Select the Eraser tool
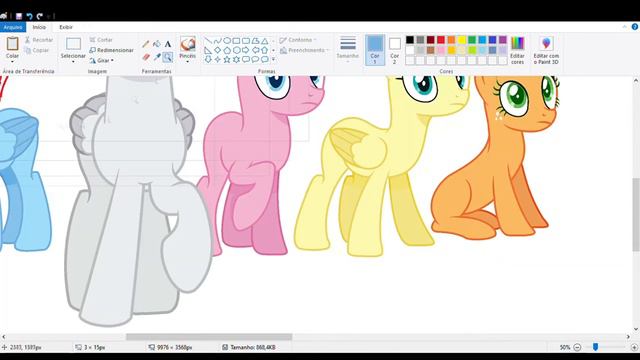Image resolution: width=640 pixels, height=360 pixels. pos(146,57)
